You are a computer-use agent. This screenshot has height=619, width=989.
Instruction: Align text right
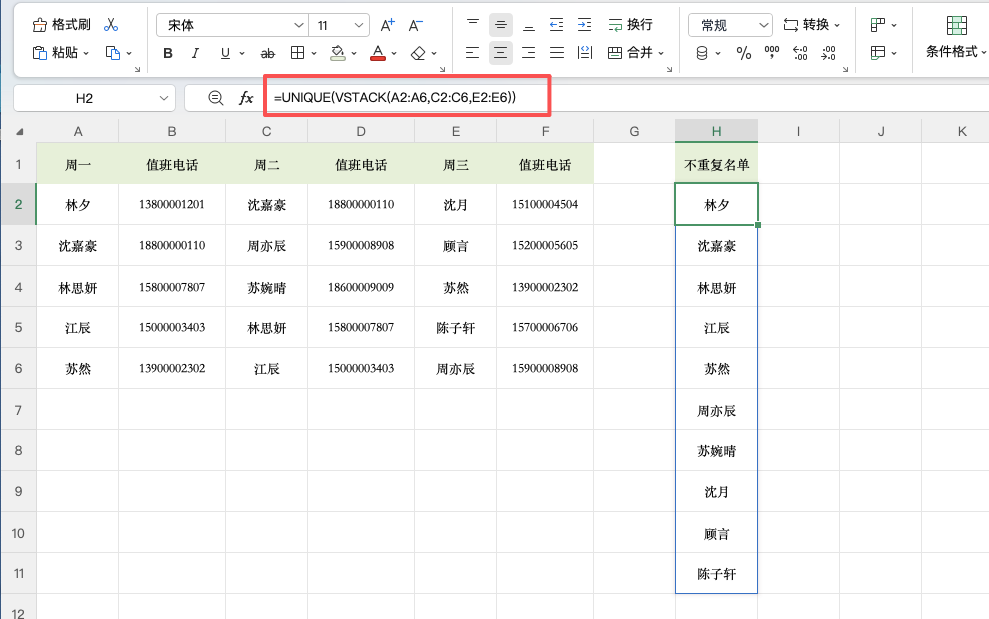pos(529,53)
